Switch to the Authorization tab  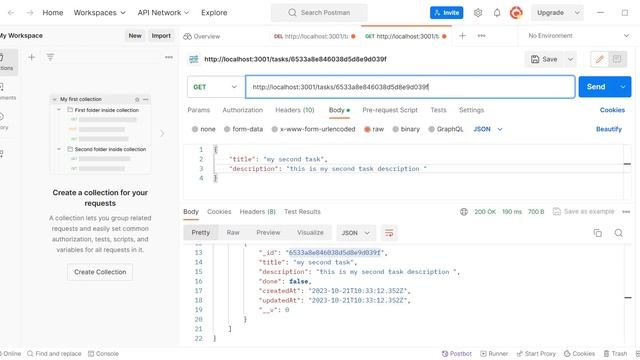click(242, 110)
